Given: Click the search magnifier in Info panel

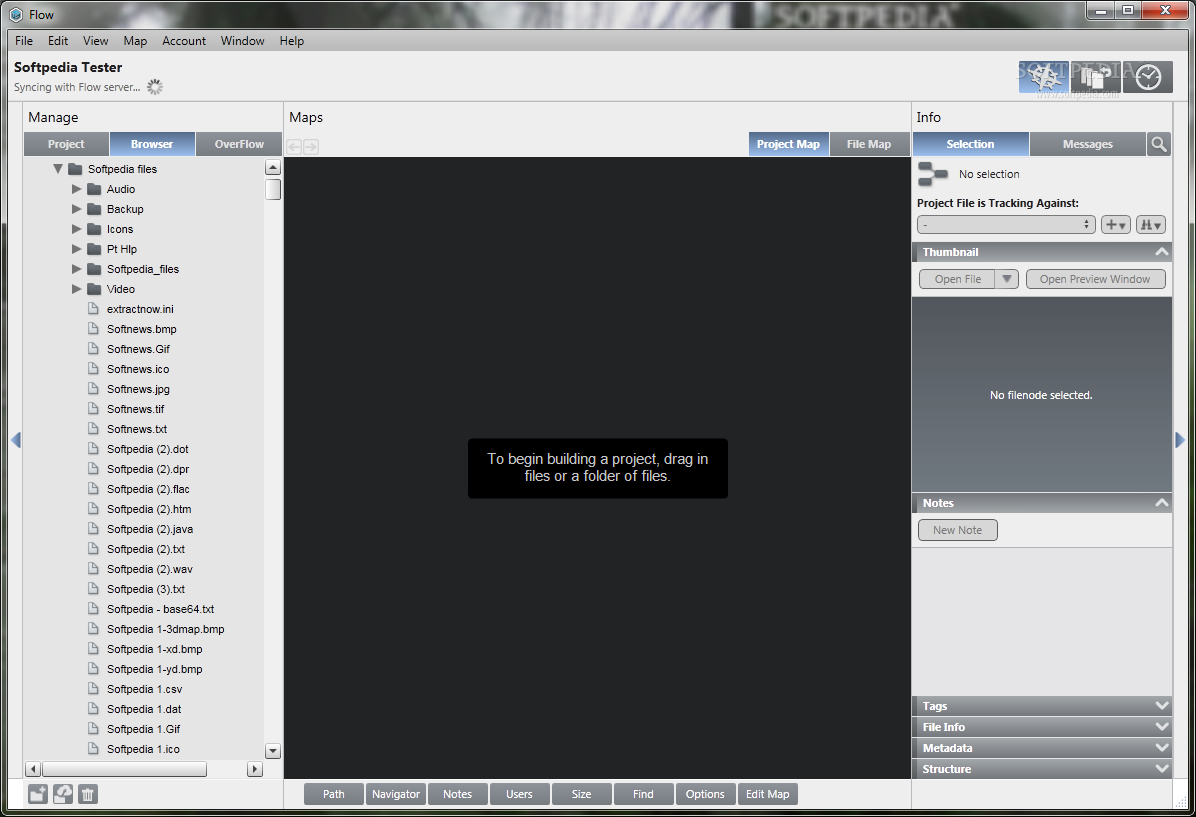Looking at the screenshot, I should pos(1159,144).
